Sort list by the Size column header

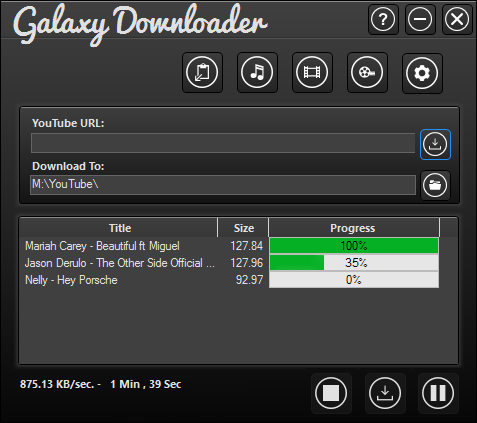[x=243, y=228]
